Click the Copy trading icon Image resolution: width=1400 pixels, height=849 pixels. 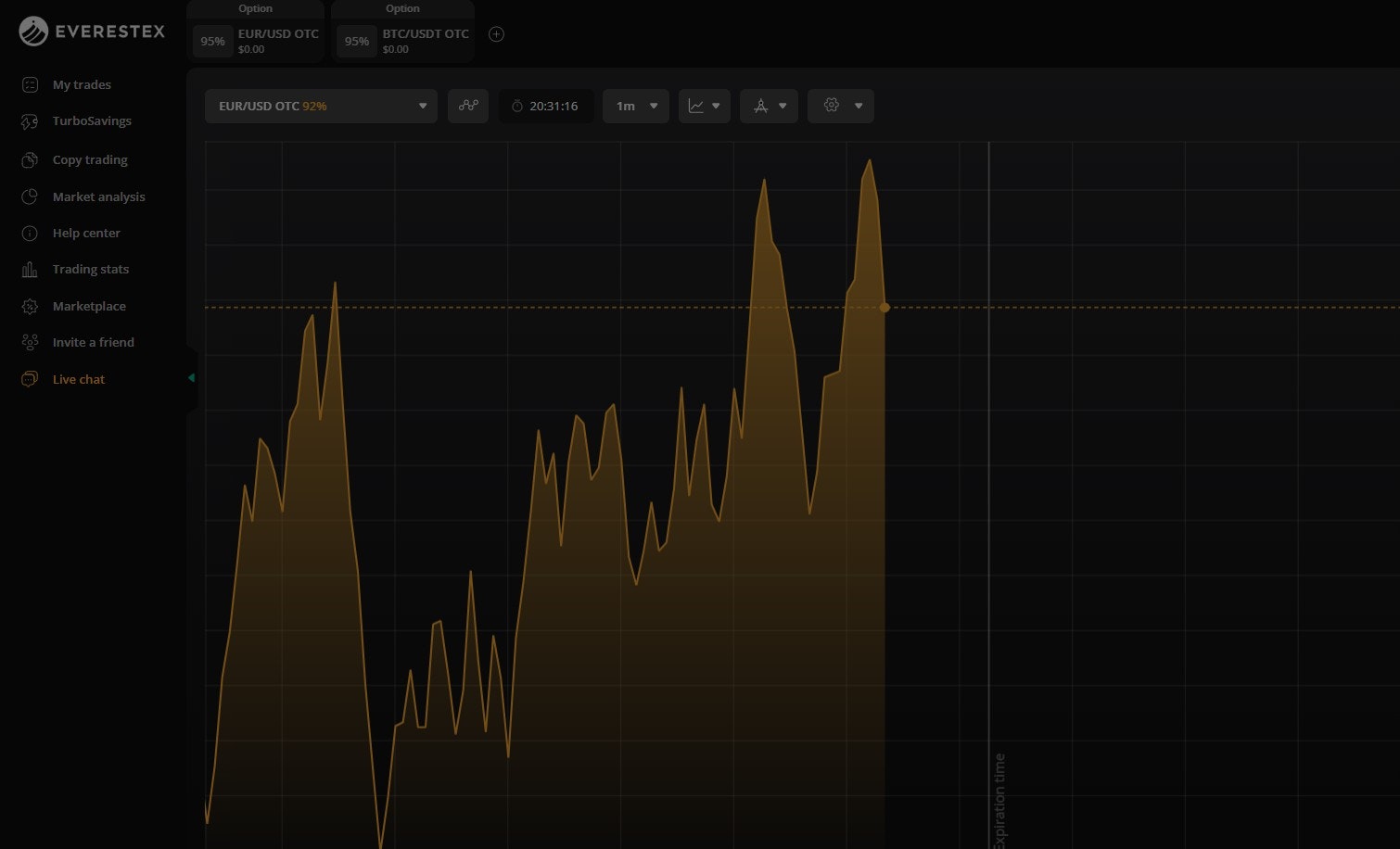[x=30, y=159]
